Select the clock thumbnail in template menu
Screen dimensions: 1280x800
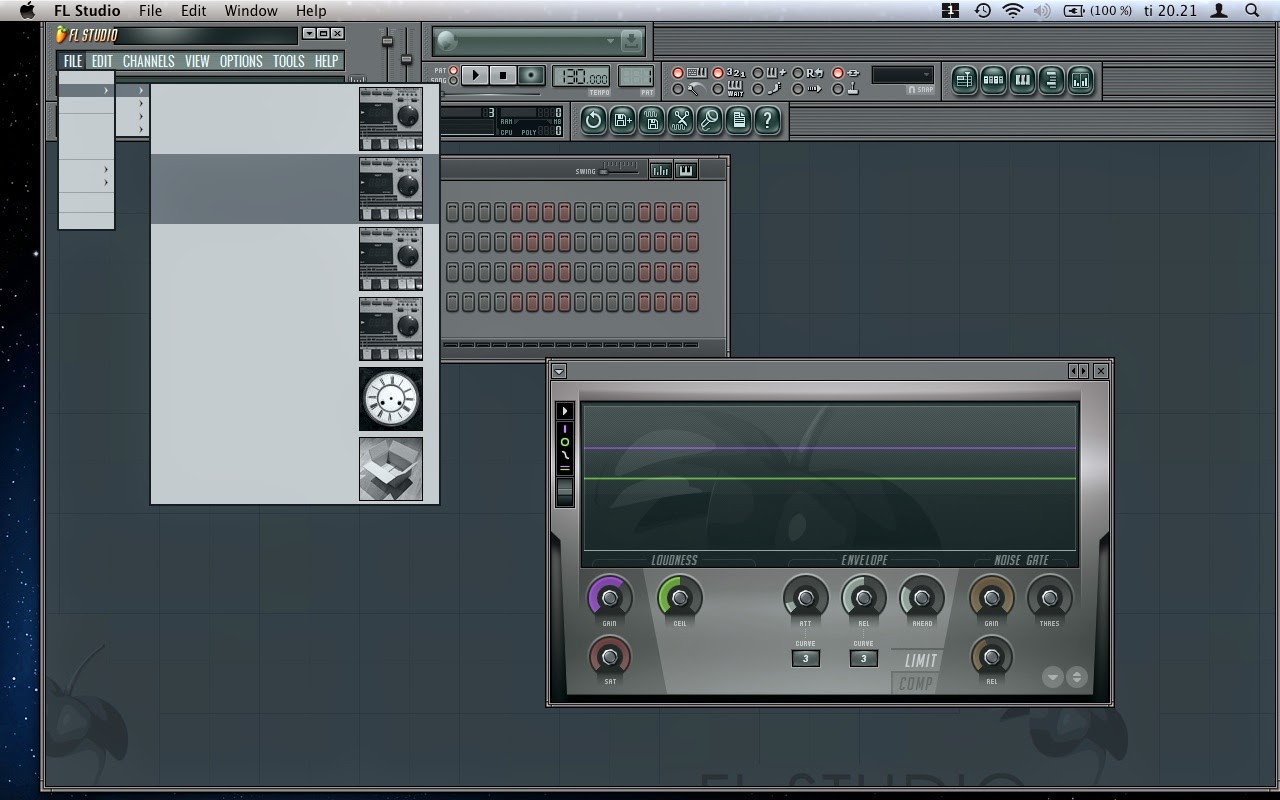391,399
